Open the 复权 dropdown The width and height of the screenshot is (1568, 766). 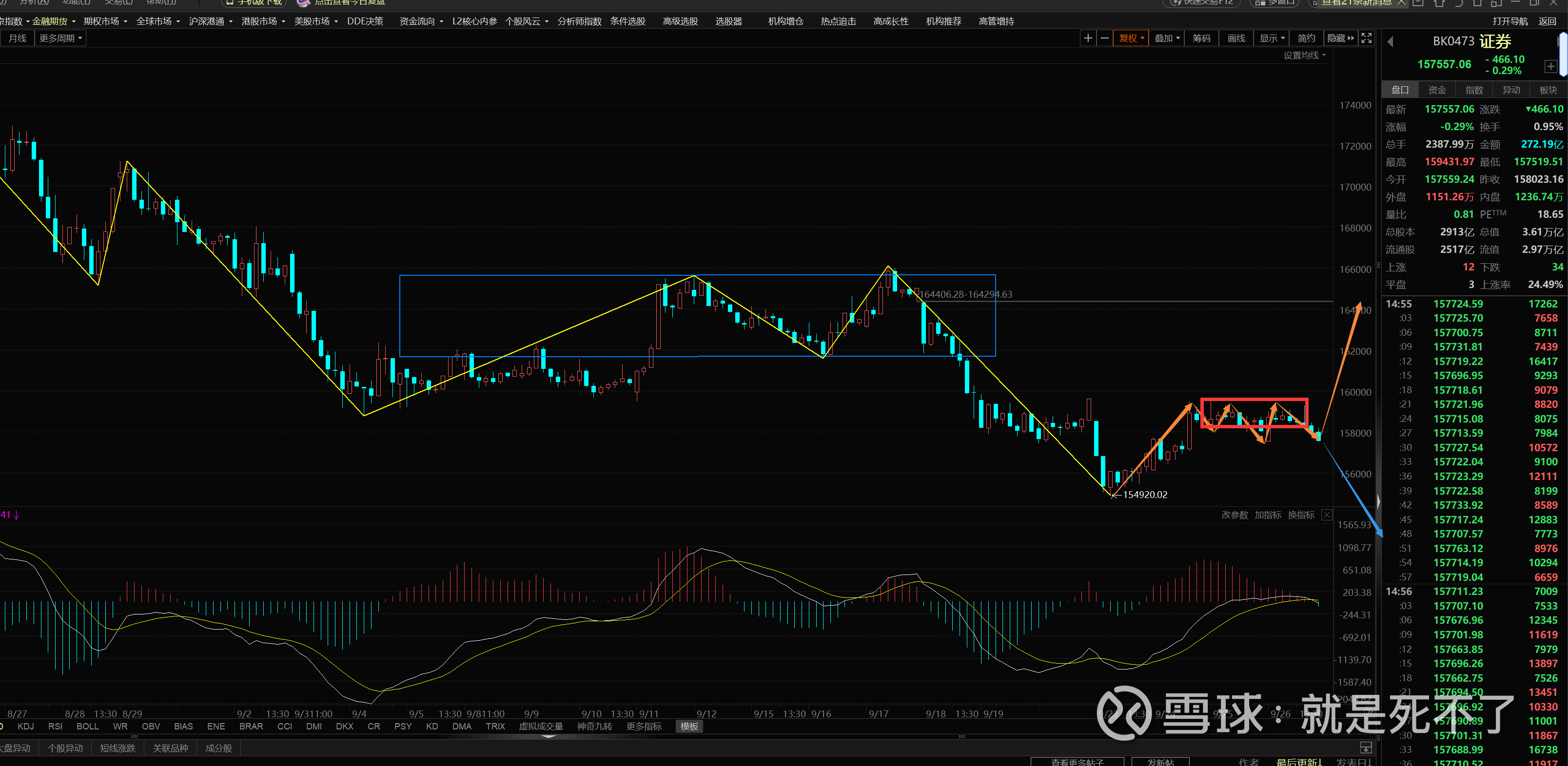(x=1131, y=38)
